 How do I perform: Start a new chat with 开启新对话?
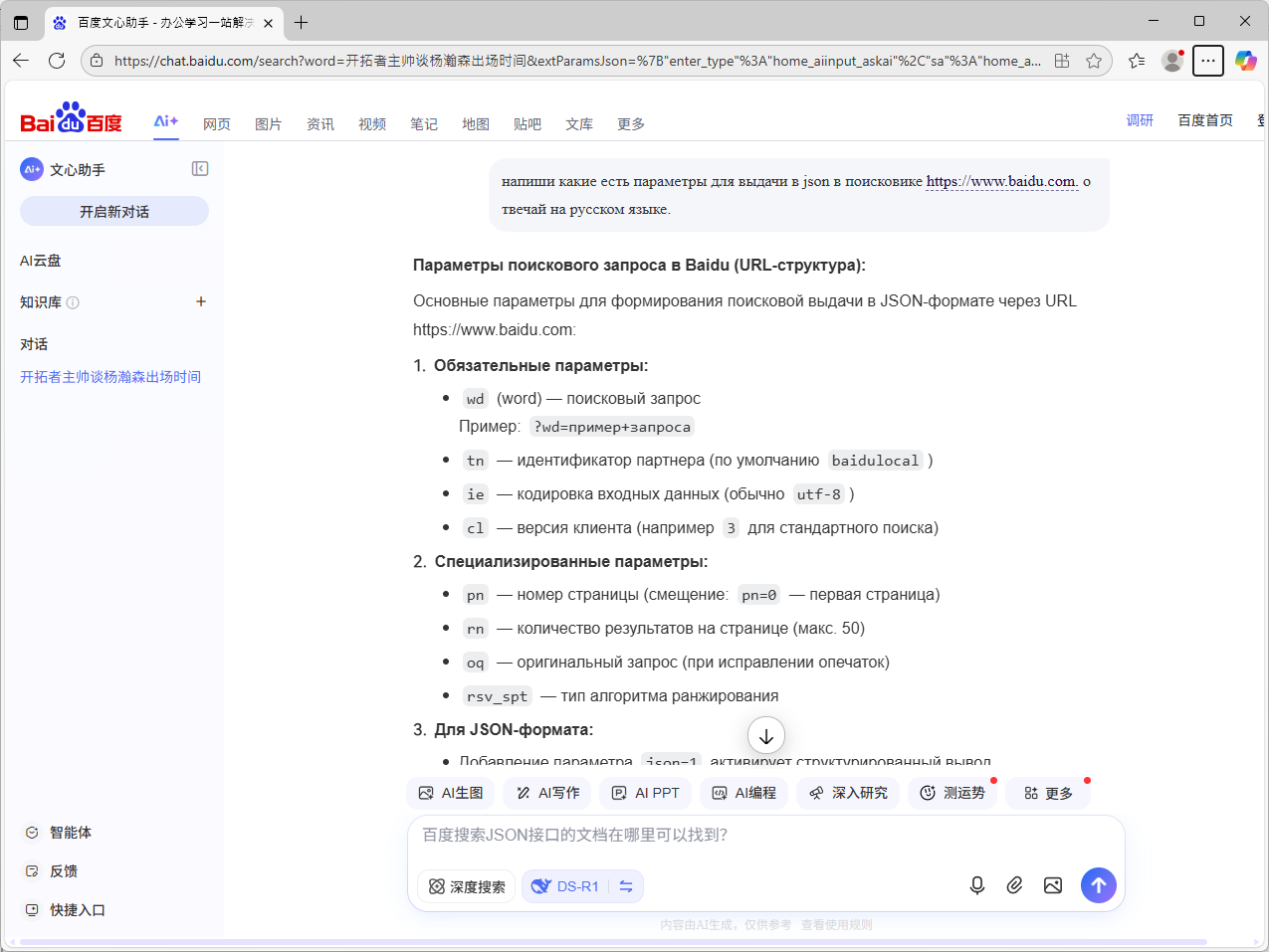(x=113, y=210)
